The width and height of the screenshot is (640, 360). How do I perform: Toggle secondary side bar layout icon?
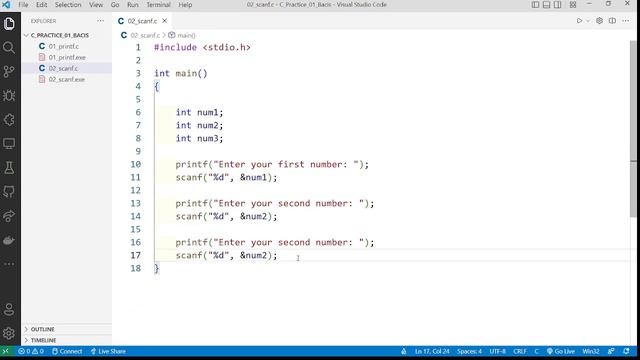coord(558,4)
